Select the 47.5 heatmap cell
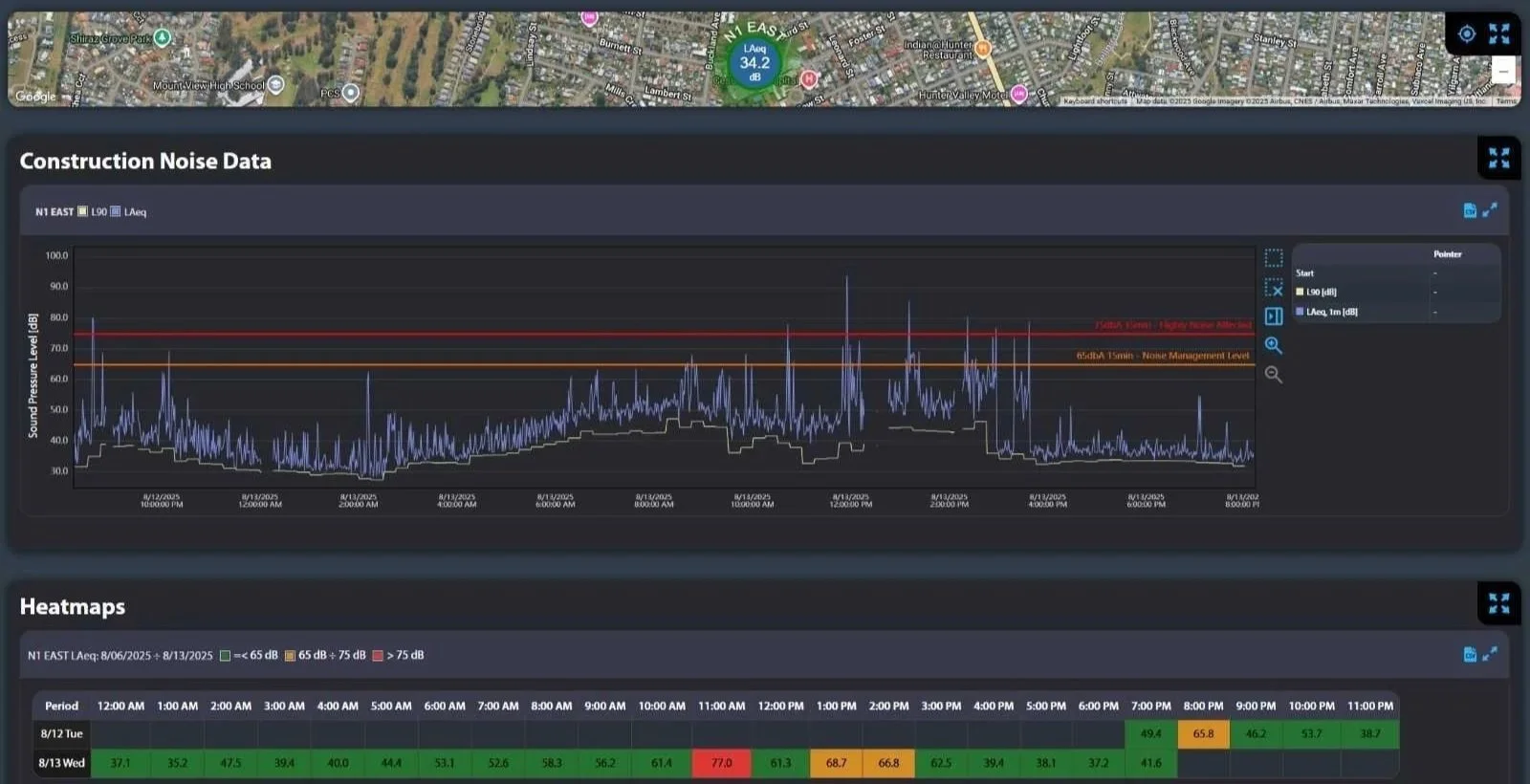 coord(230,763)
